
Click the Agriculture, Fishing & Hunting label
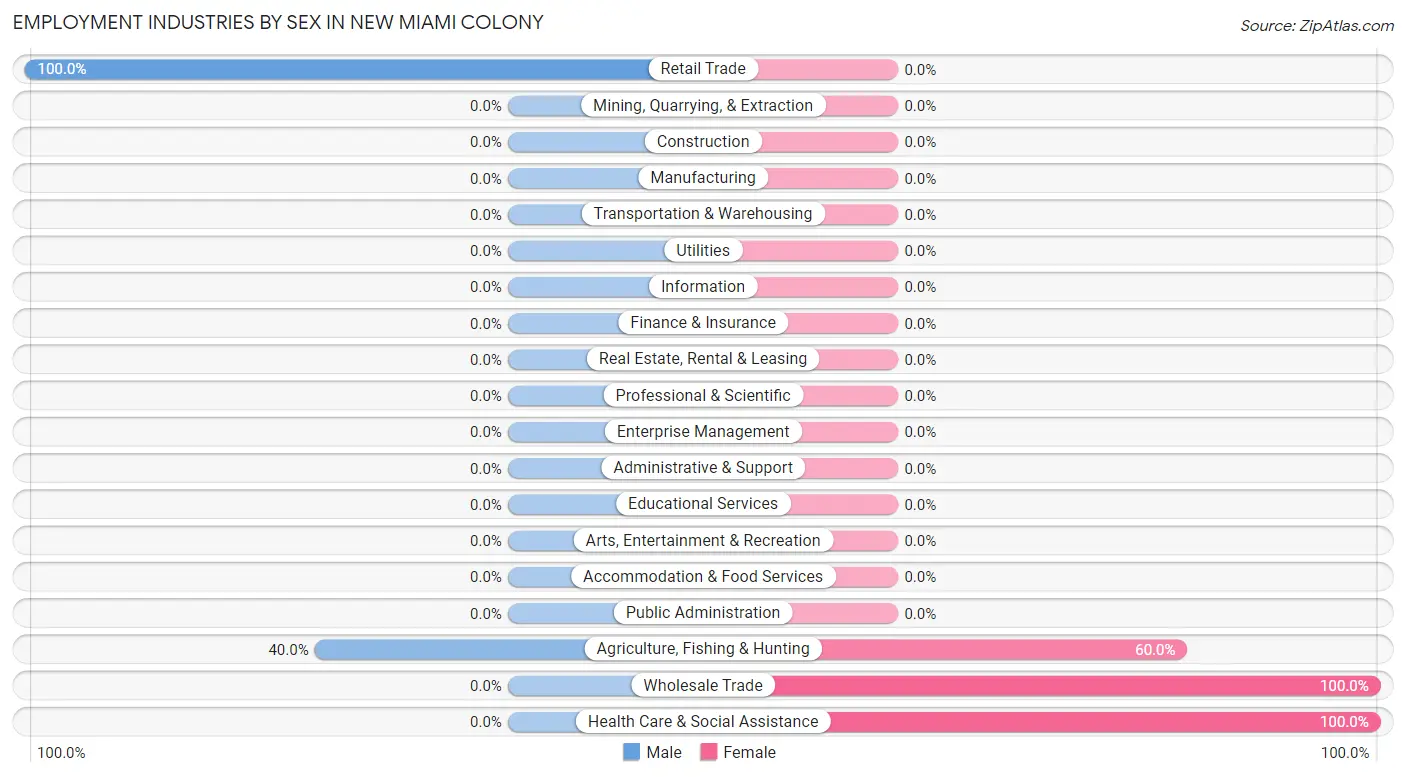click(x=703, y=649)
